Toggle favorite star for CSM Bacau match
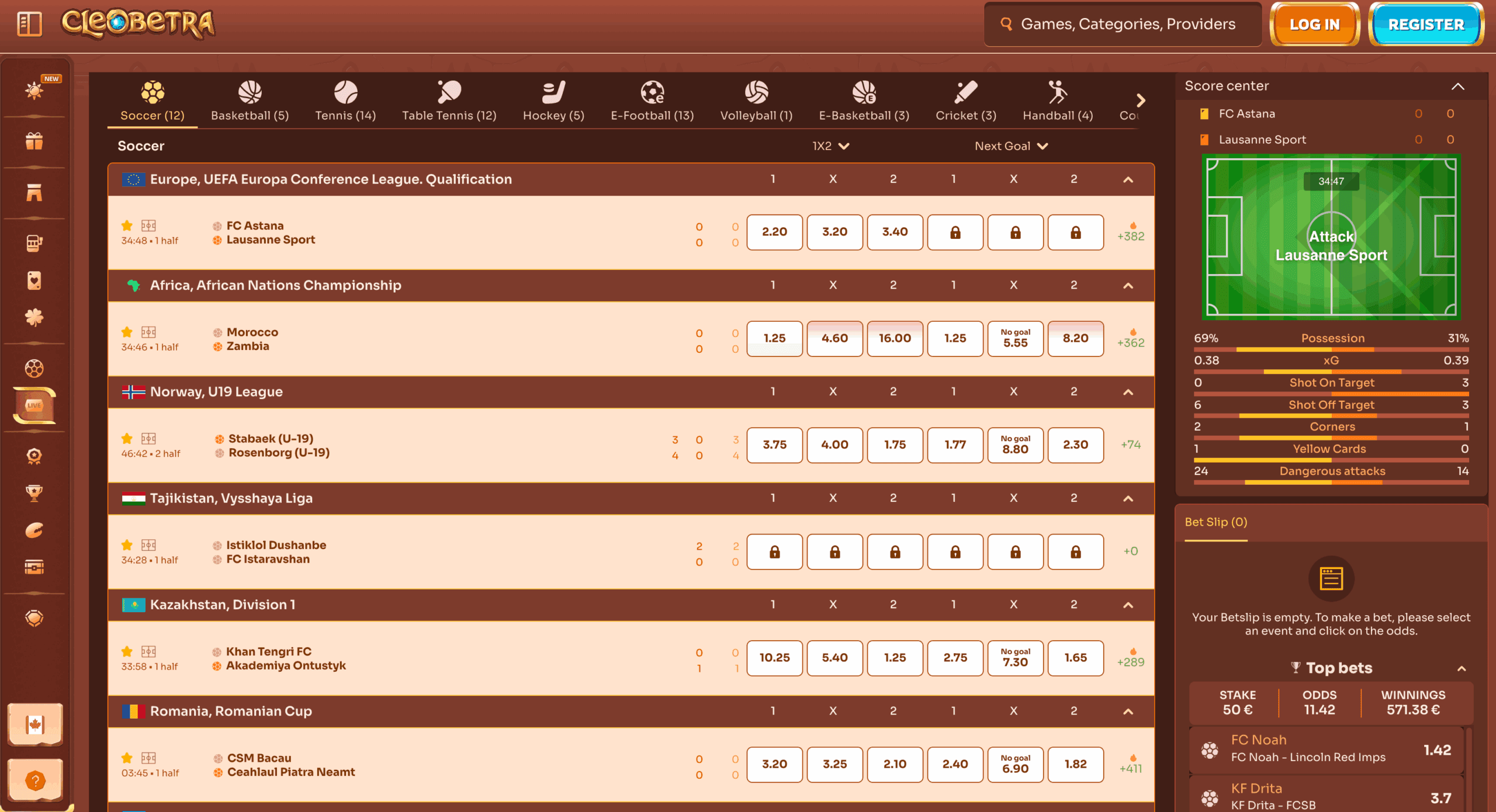 point(127,758)
